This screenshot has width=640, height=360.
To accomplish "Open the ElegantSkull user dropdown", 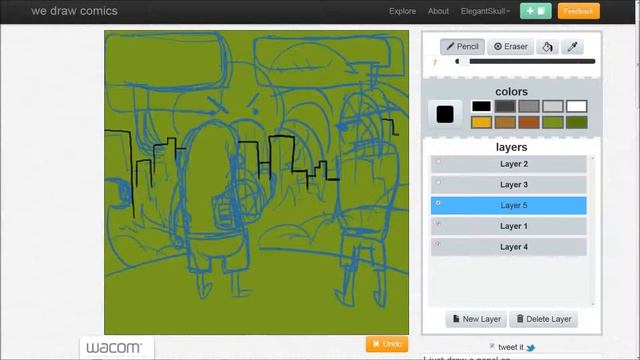I will point(485,11).
